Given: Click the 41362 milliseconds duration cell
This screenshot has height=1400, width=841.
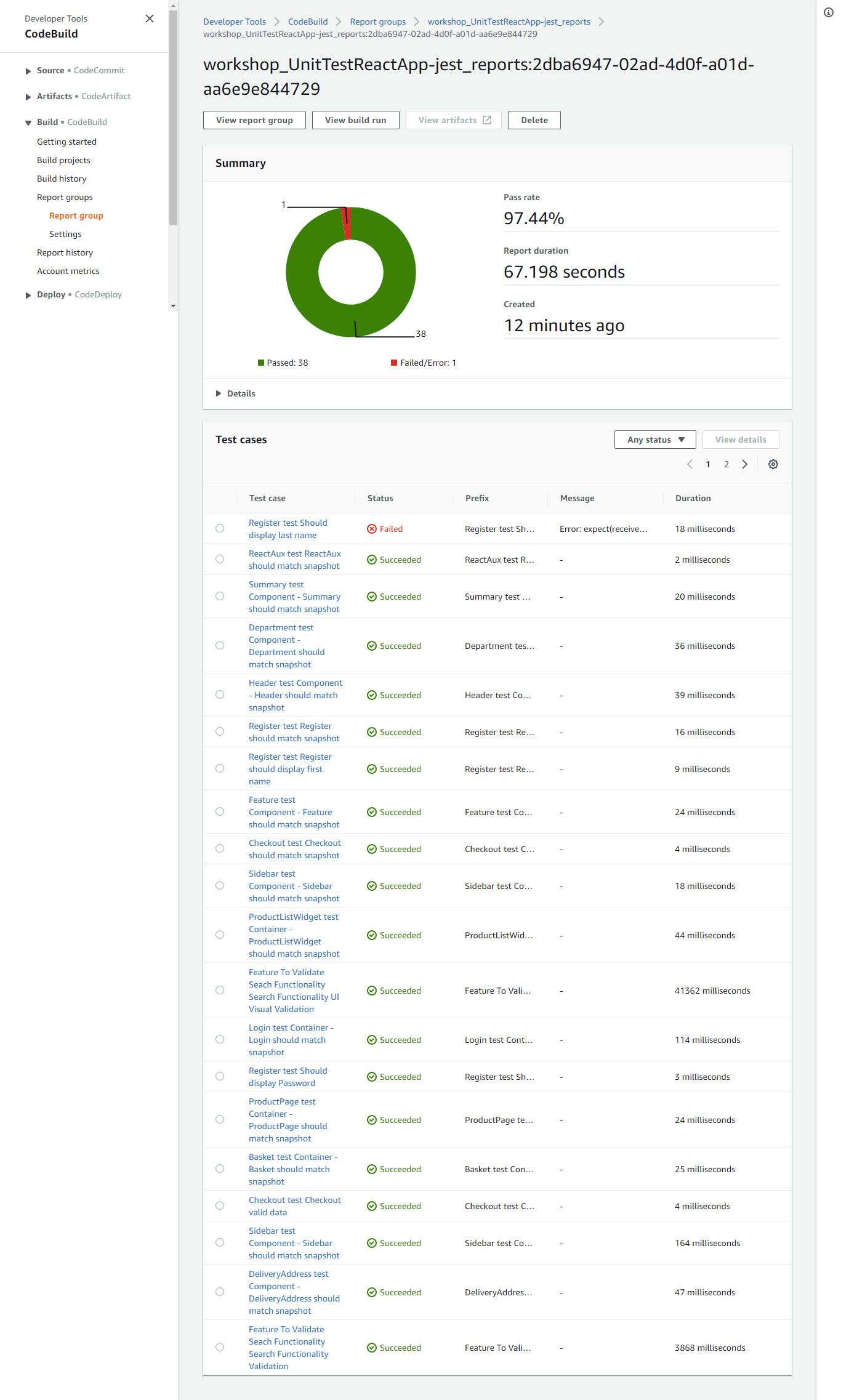Looking at the screenshot, I should [712, 991].
